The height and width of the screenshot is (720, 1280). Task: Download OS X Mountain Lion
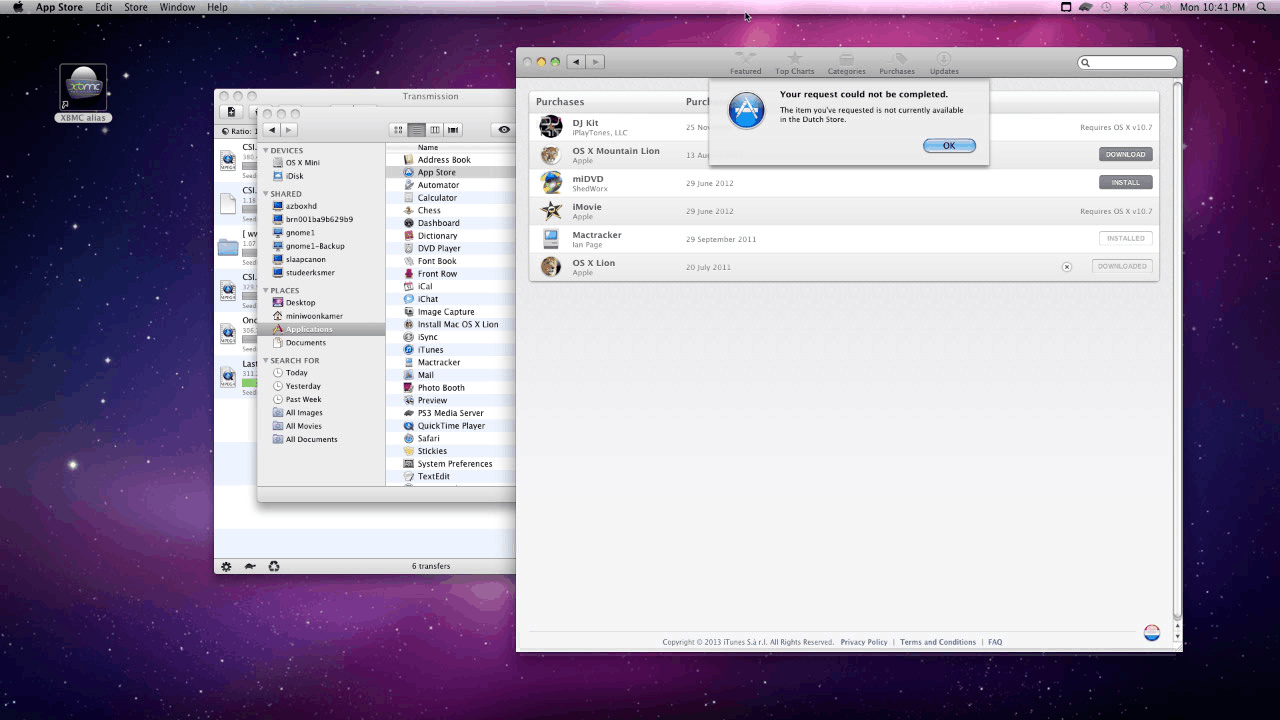[x=1126, y=154]
